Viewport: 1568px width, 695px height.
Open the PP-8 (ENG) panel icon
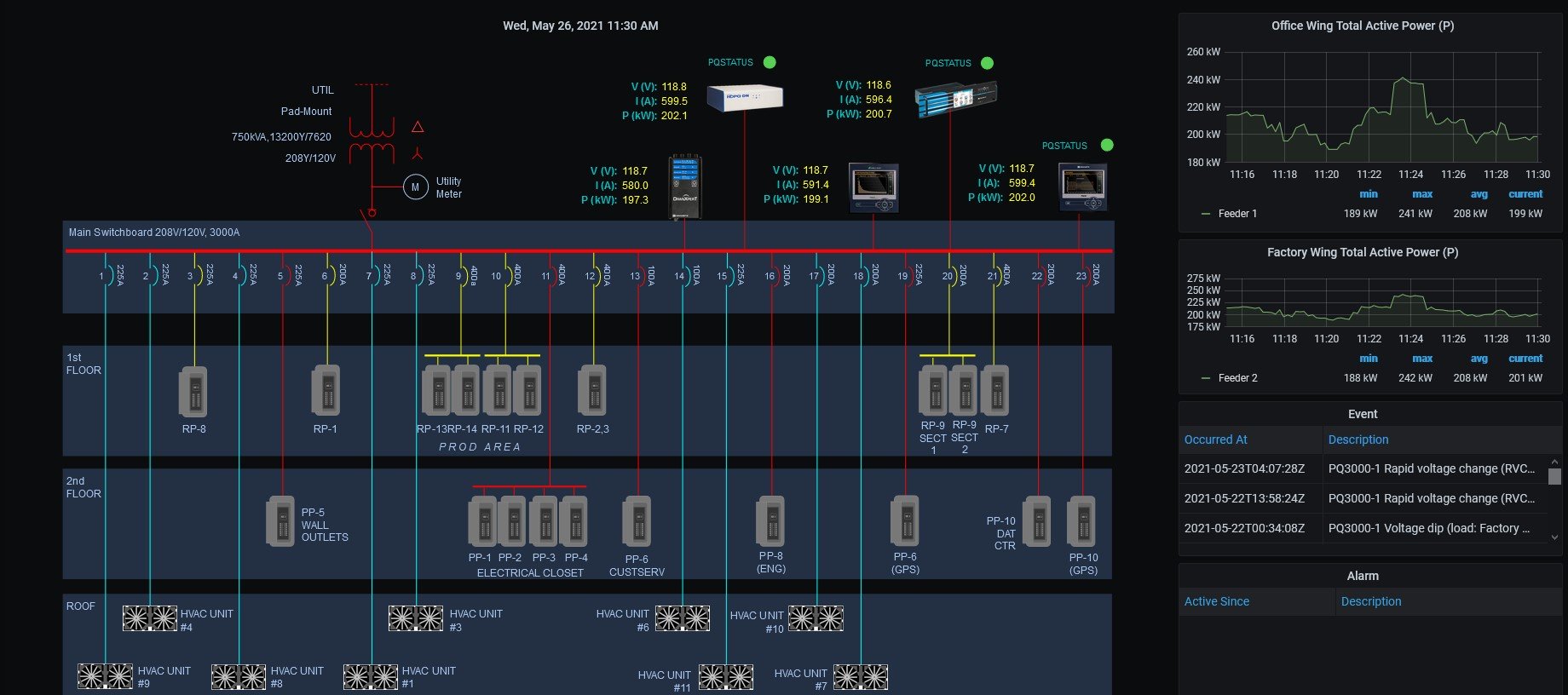point(770,521)
